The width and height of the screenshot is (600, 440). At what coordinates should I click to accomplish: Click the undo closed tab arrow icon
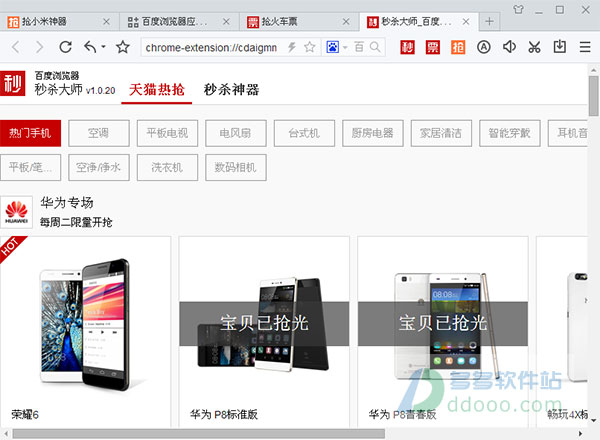[90, 47]
